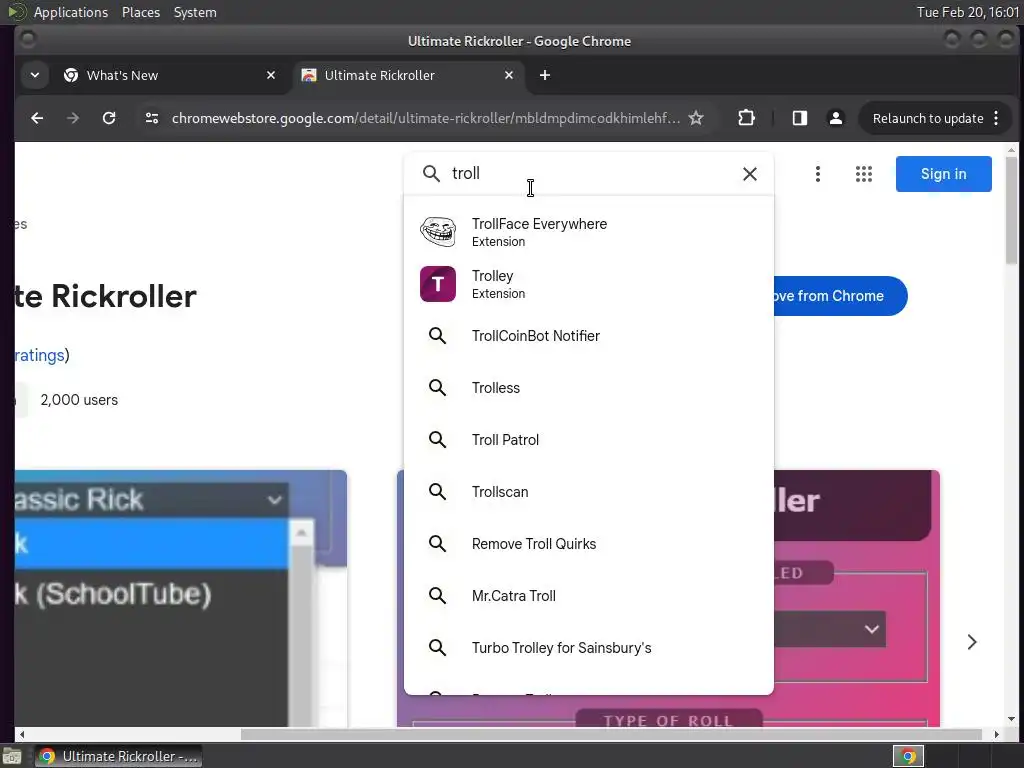Open the pink Rickroller settings screenshot thumbnail
Screen dimensions: 1024x768
coord(857,598)
